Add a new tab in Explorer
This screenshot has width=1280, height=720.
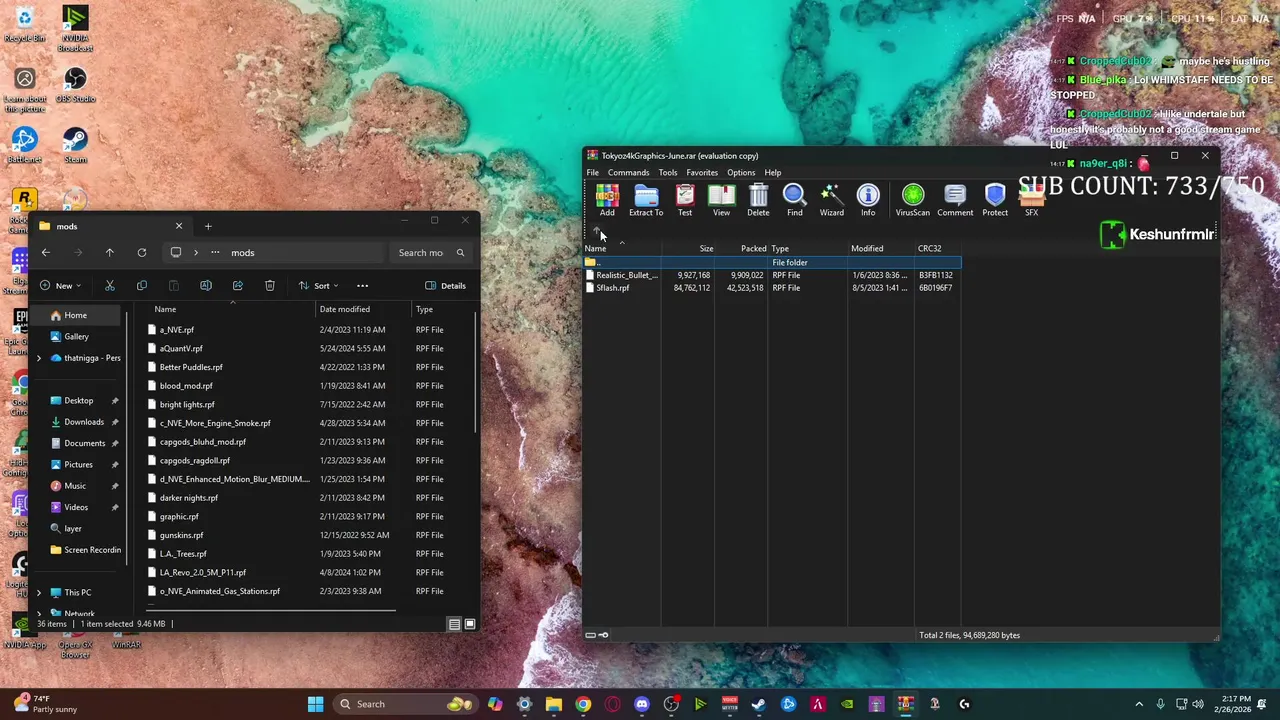point(208,226)
